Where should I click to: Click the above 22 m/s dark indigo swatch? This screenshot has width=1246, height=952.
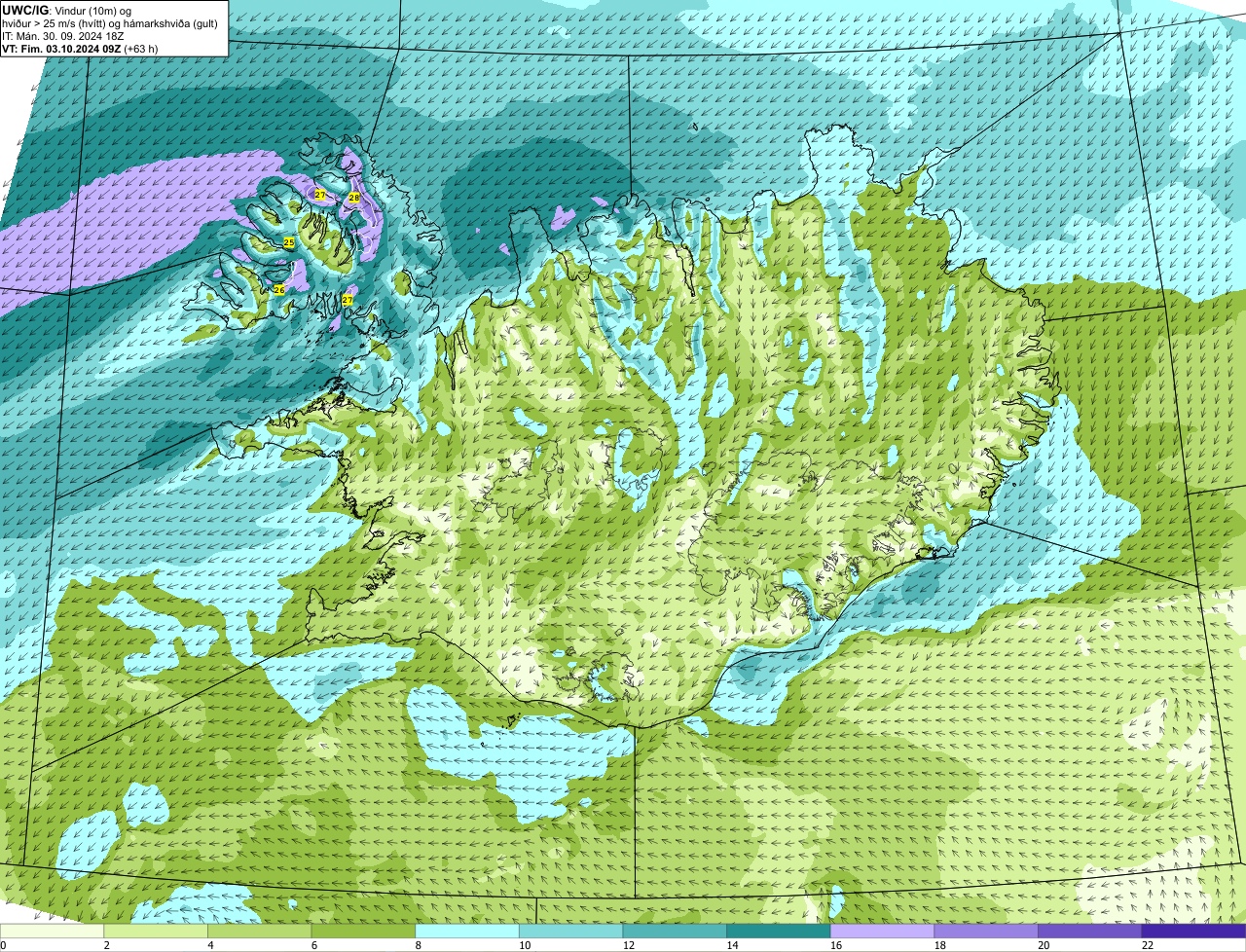tap(1193, 931)
